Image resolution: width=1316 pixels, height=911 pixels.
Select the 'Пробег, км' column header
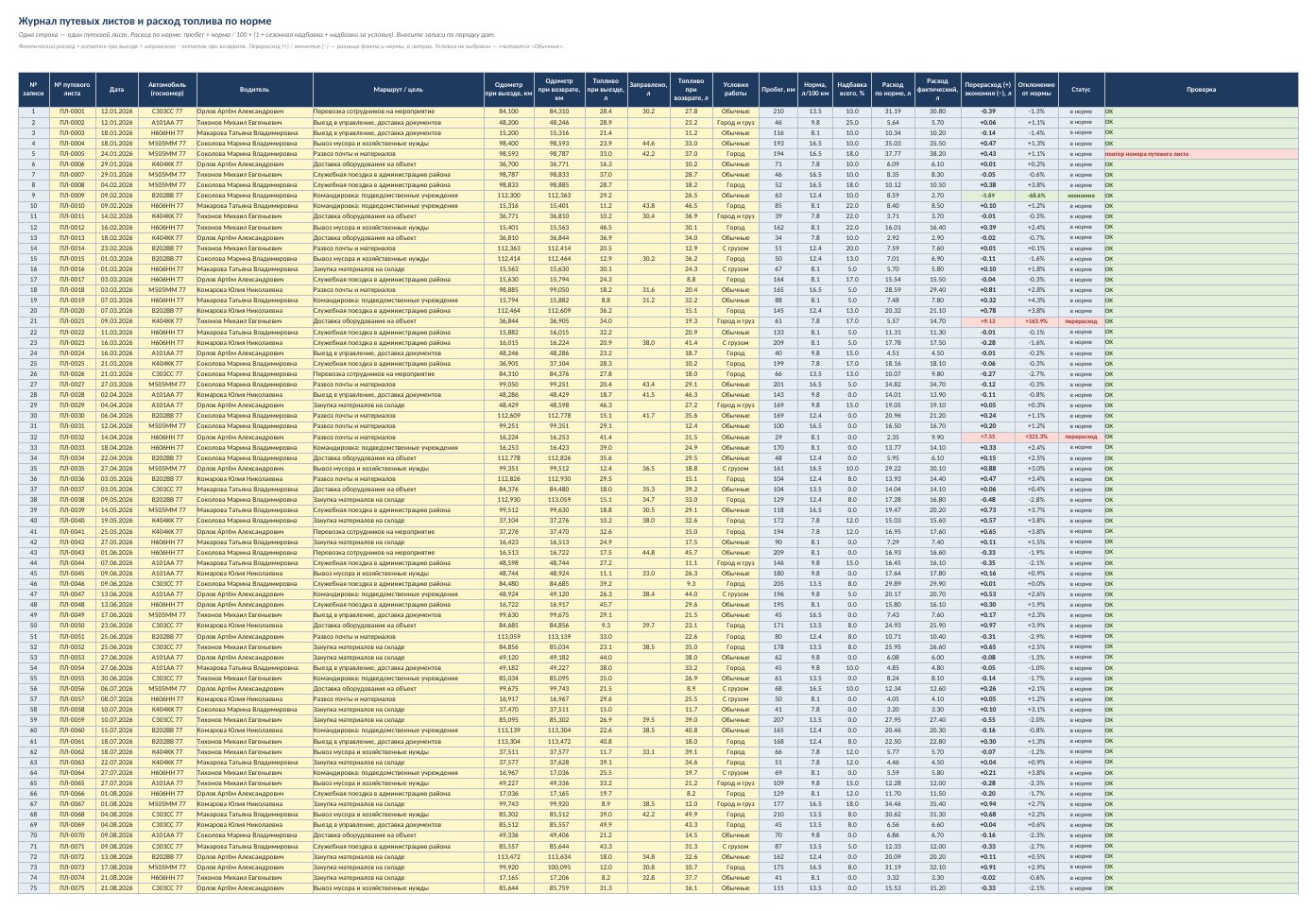tap(778, 90)
